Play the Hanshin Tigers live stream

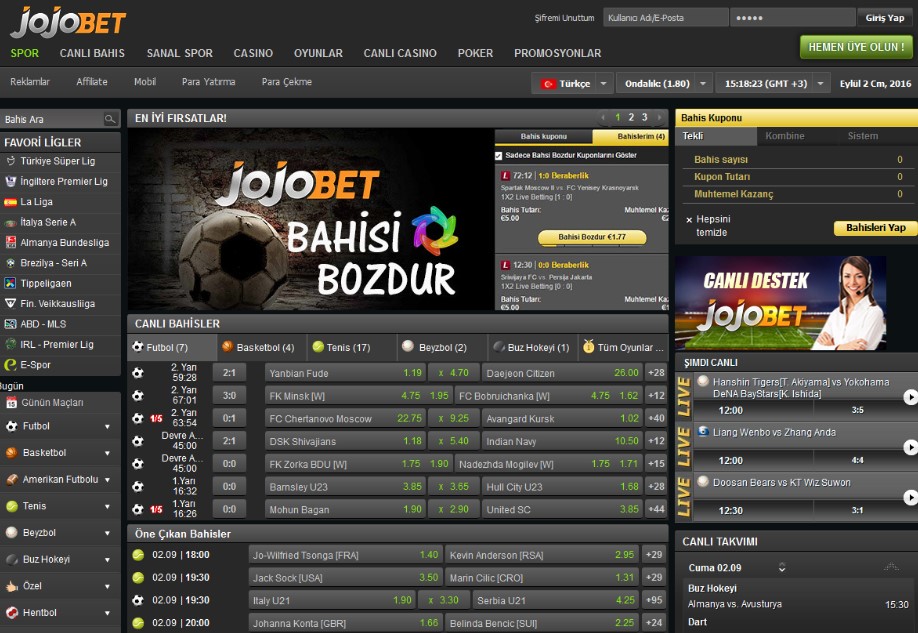pos(910,397)
